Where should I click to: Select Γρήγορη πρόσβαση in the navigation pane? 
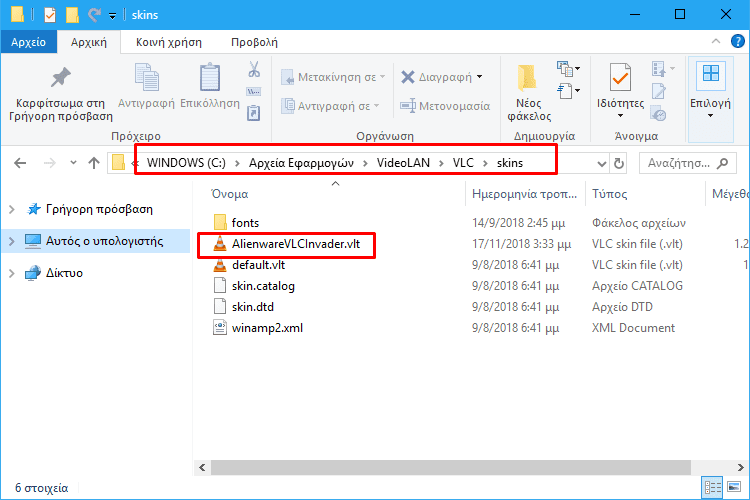point(99,209)
